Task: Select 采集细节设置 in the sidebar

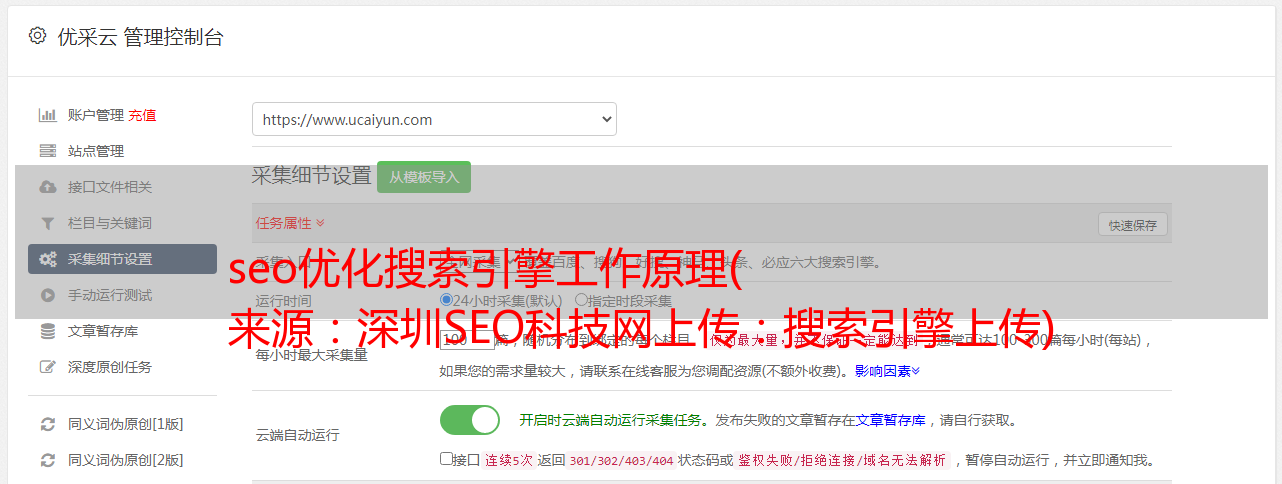Action: 122,259
